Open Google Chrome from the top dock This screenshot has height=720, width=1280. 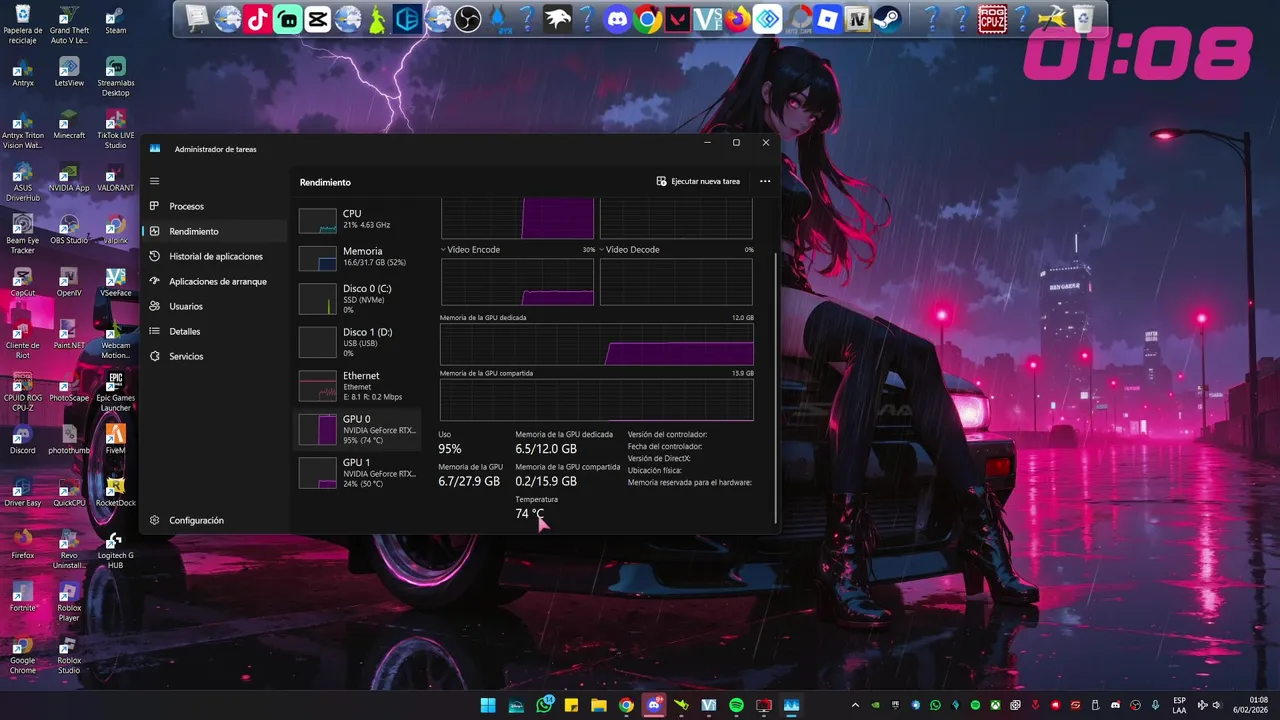[x=647, y=19]
